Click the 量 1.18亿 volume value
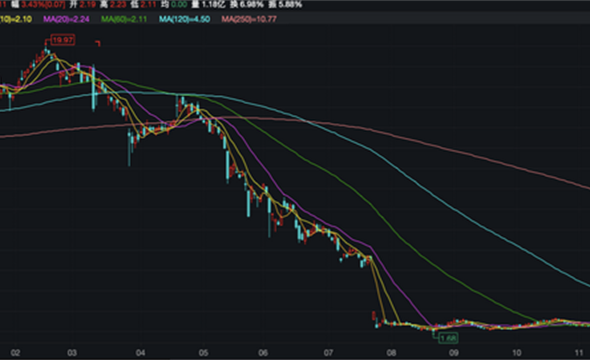Viewport: 590px width, 360px height. click(208, 5)
